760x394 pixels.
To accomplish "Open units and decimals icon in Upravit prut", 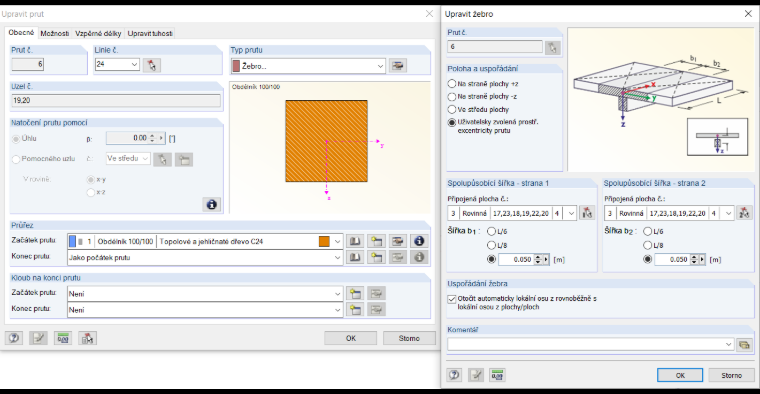I will pyautogui.click(x=63, y=338).
